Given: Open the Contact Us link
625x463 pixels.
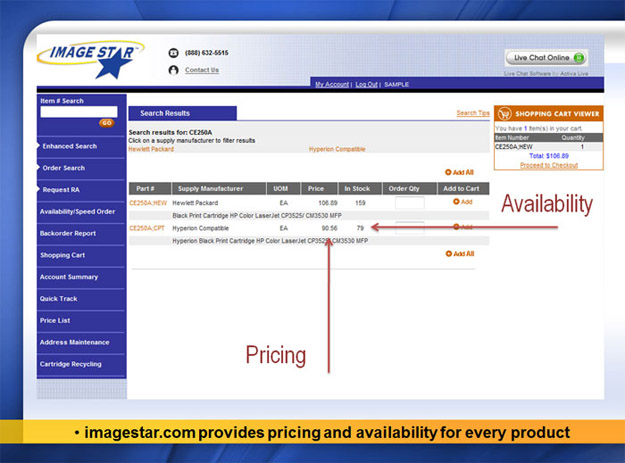Looking at the screenshot, I should point(201,70).
